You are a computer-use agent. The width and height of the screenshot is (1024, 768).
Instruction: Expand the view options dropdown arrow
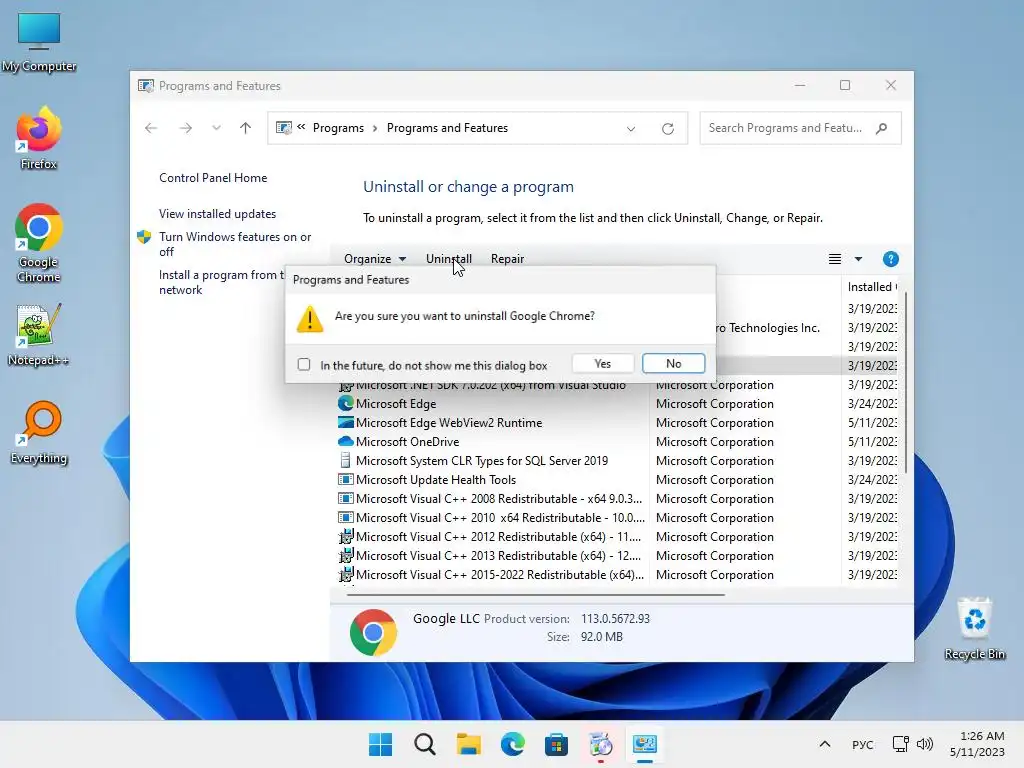[x=858, y=259]
